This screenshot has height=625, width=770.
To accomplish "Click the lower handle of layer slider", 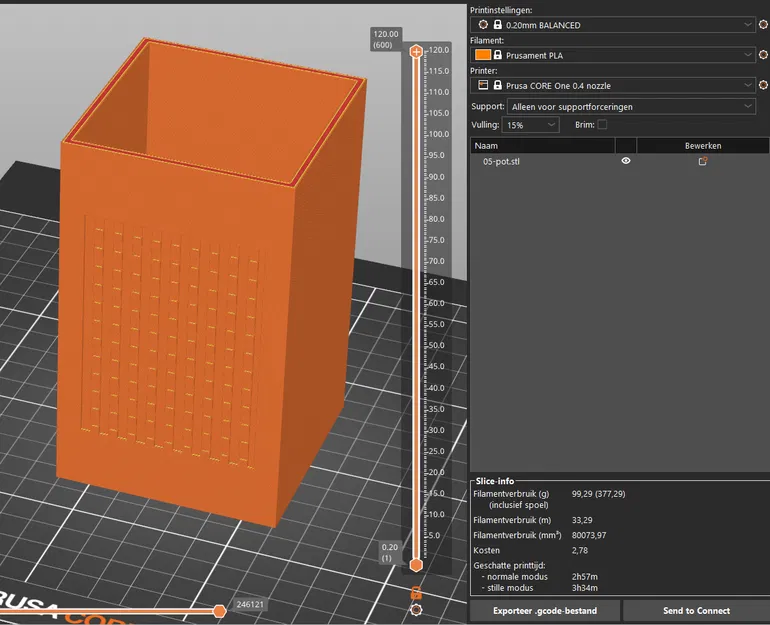I will tap(416, 565).
